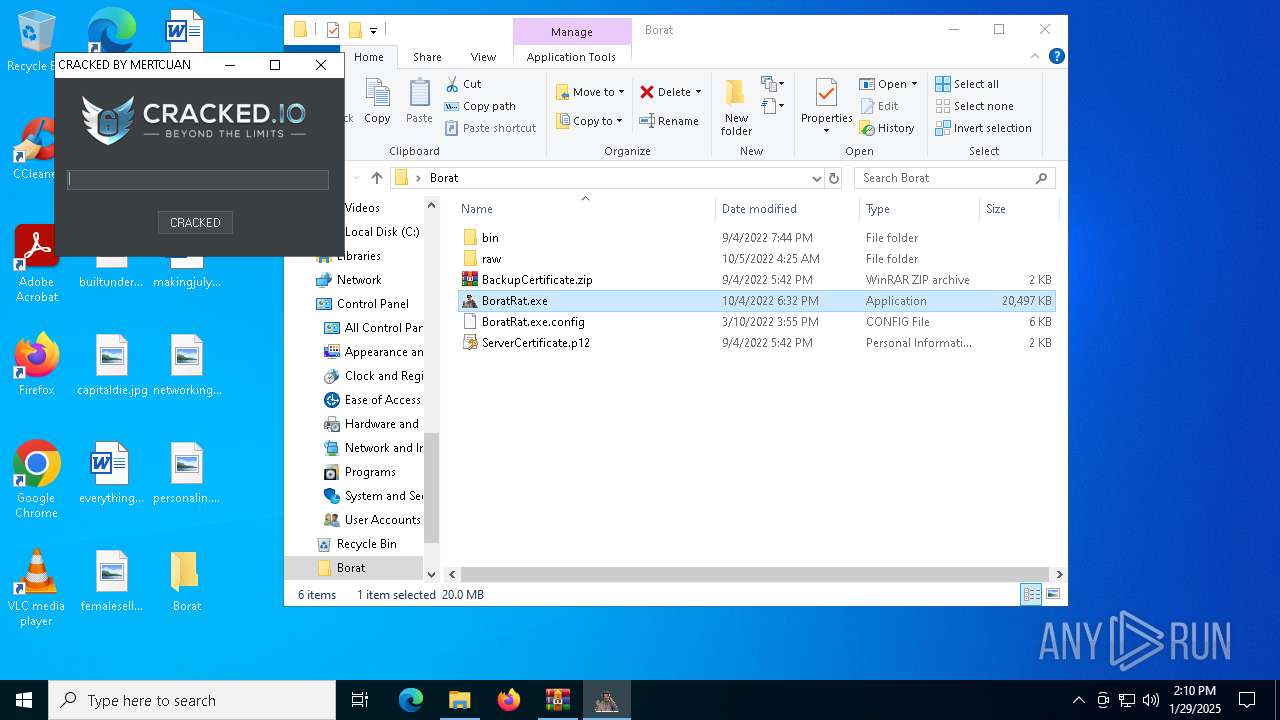
Task: Open Google Chrome desktop shortcut
Action: pyautogui.click(x=36, y=479)
